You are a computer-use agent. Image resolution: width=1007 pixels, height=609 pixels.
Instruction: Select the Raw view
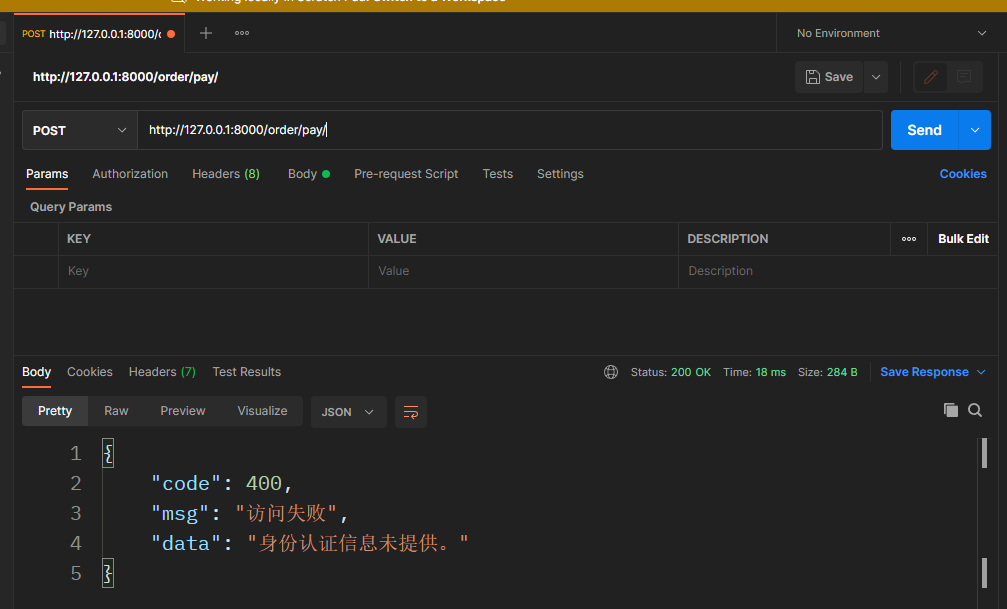[116, 411]
